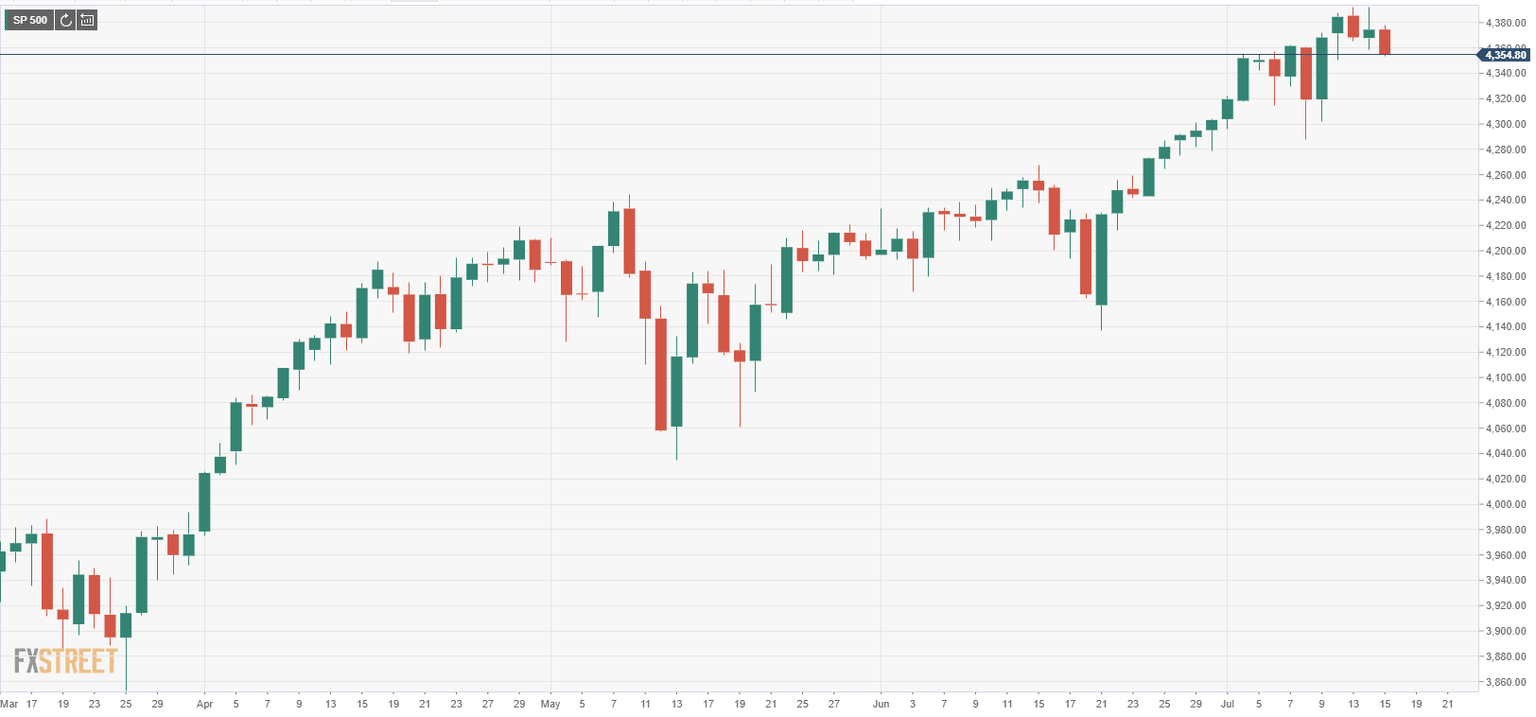
Task: Click the FXSTREET watermark logo
Action: point(66,661)
